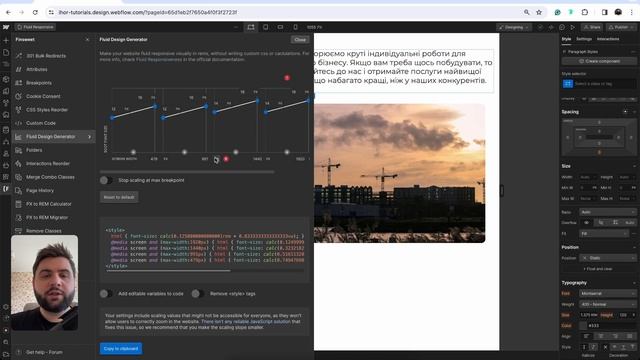This screenshot has width=640, height=360.
Task: Open the Add elements panel (plus icon)
Action: [6, 40]
